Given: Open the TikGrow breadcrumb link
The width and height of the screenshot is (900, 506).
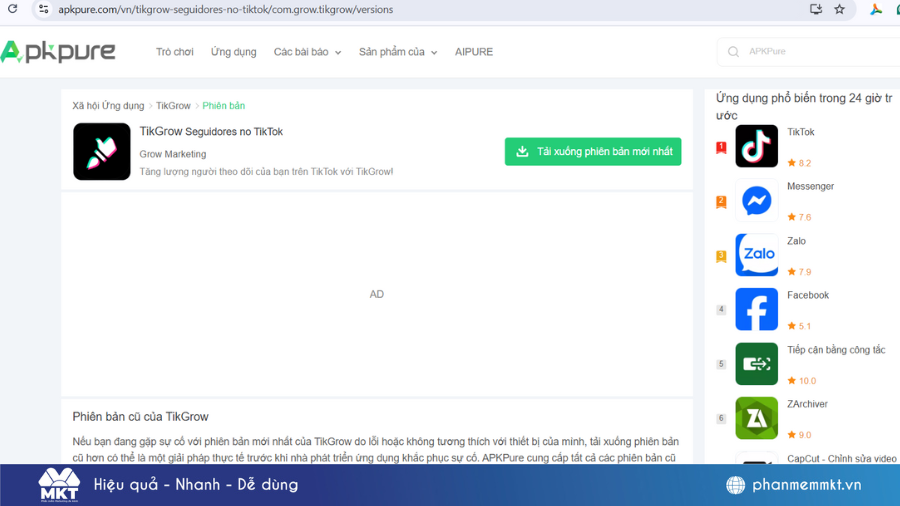Looking at the screenshot, I should 173,106.
